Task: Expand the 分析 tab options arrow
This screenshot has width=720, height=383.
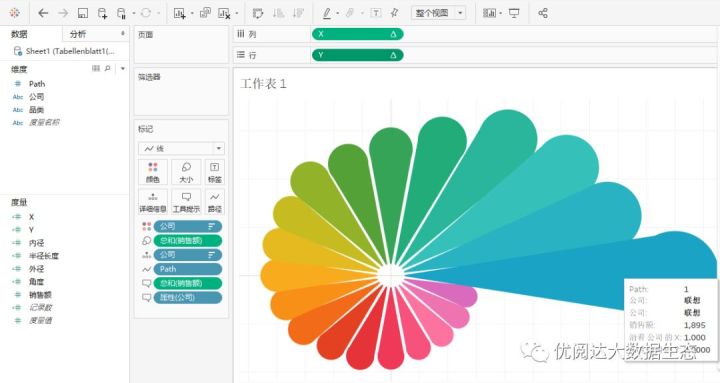Action: (123, 34)
